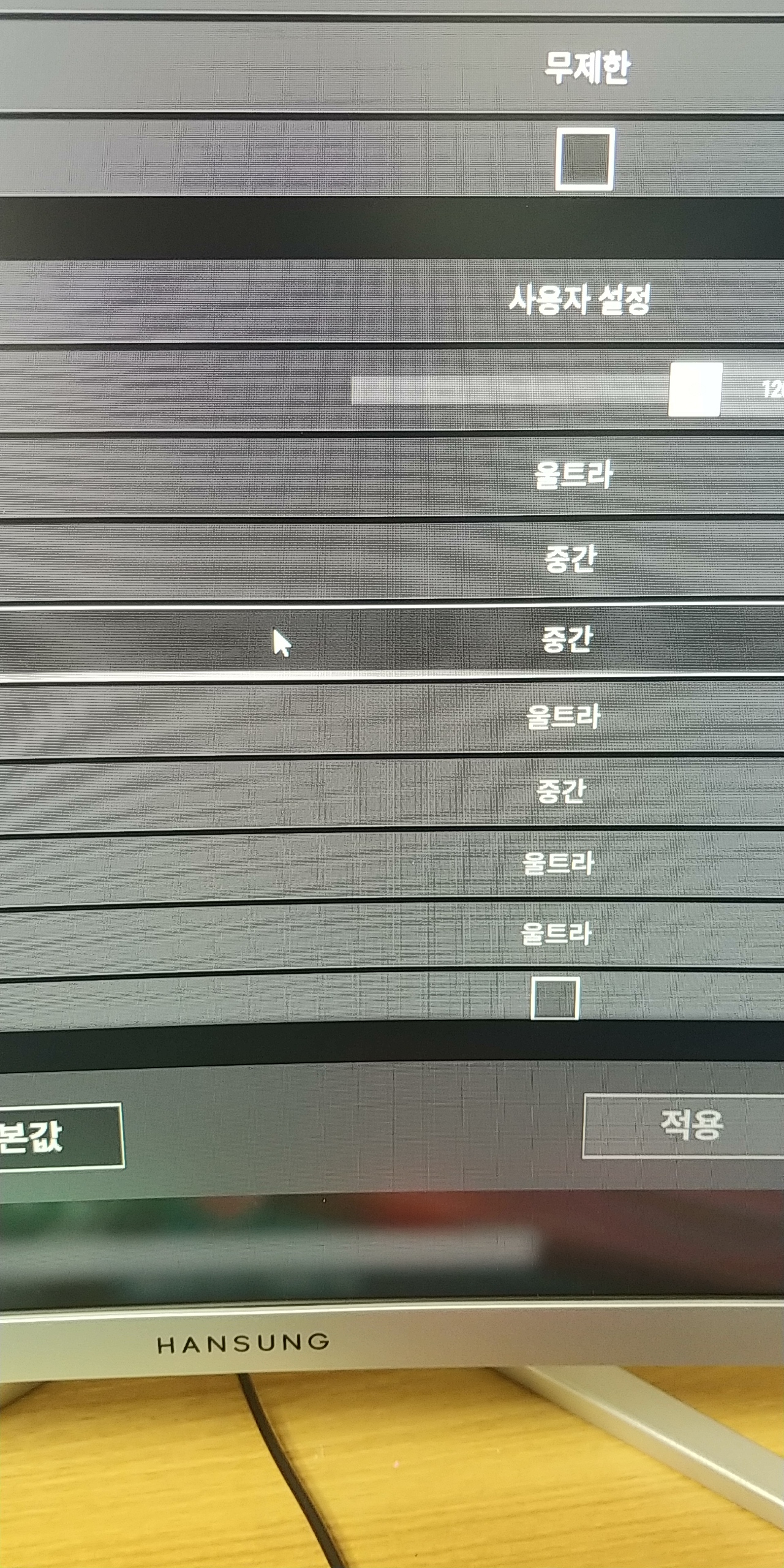This screenshot has height=1568, width=784.
Task: Click the highlighted row near the mouse cursor
Action: pos(392,640)
